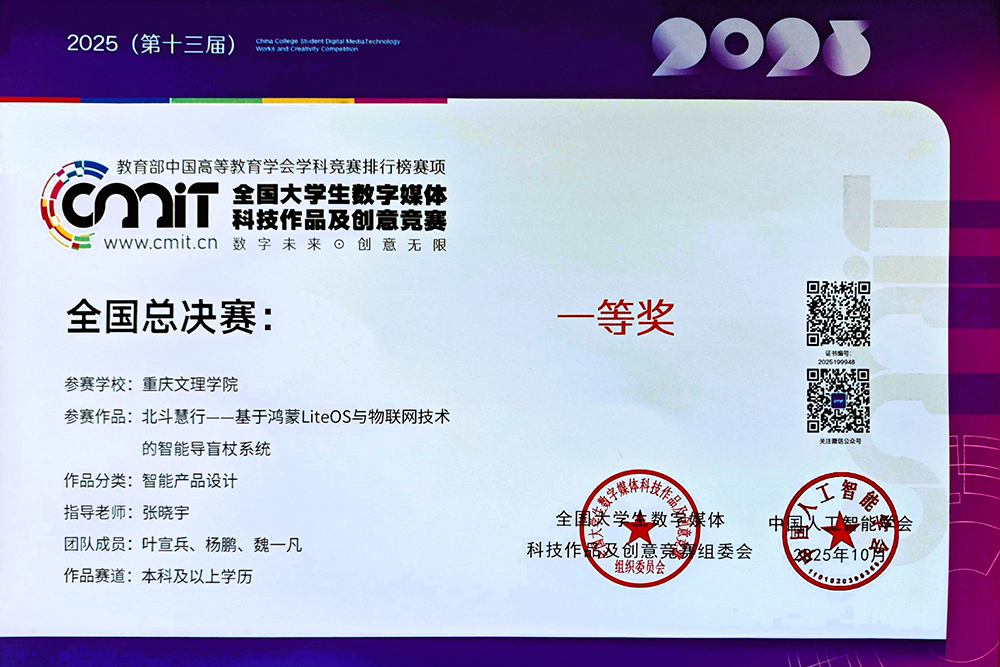Click the large 2025 graphic in header
1000x667 pixels.
pyautogui.click(x=760, y=48)
